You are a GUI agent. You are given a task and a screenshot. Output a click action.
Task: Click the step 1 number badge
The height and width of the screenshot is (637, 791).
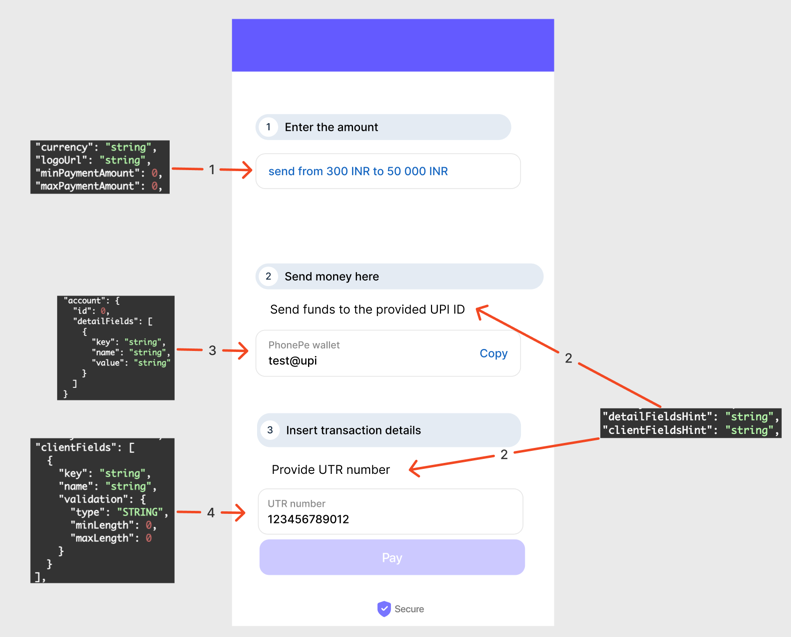(268, 127)
